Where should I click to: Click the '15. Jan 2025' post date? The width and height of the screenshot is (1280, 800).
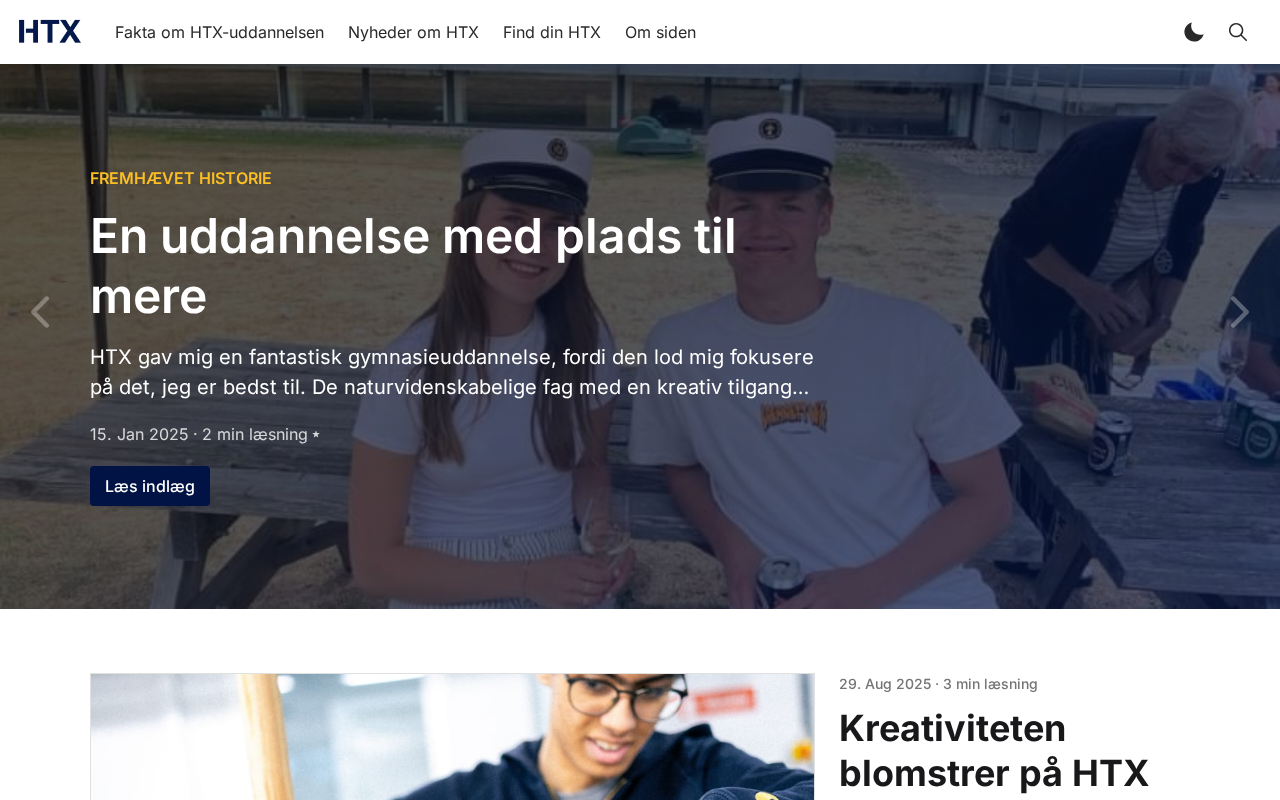click(x=139, y=434)
